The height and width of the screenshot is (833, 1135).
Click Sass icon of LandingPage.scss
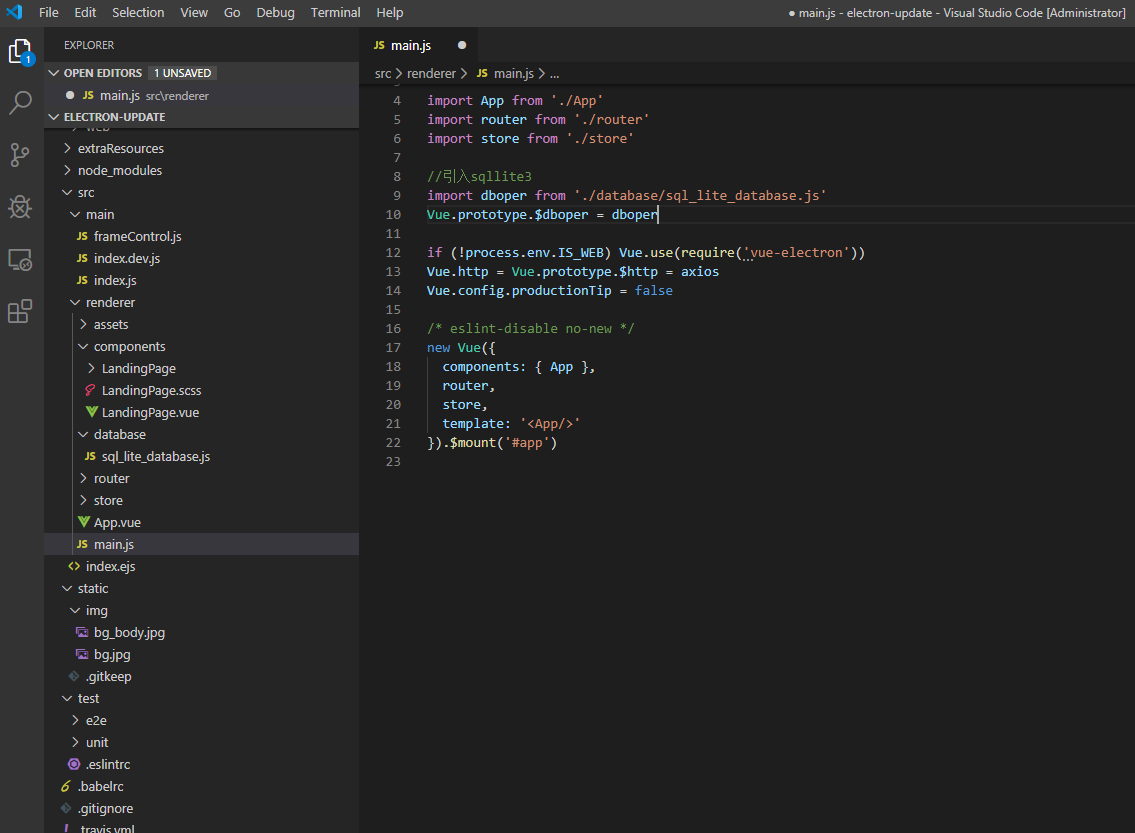90,390
